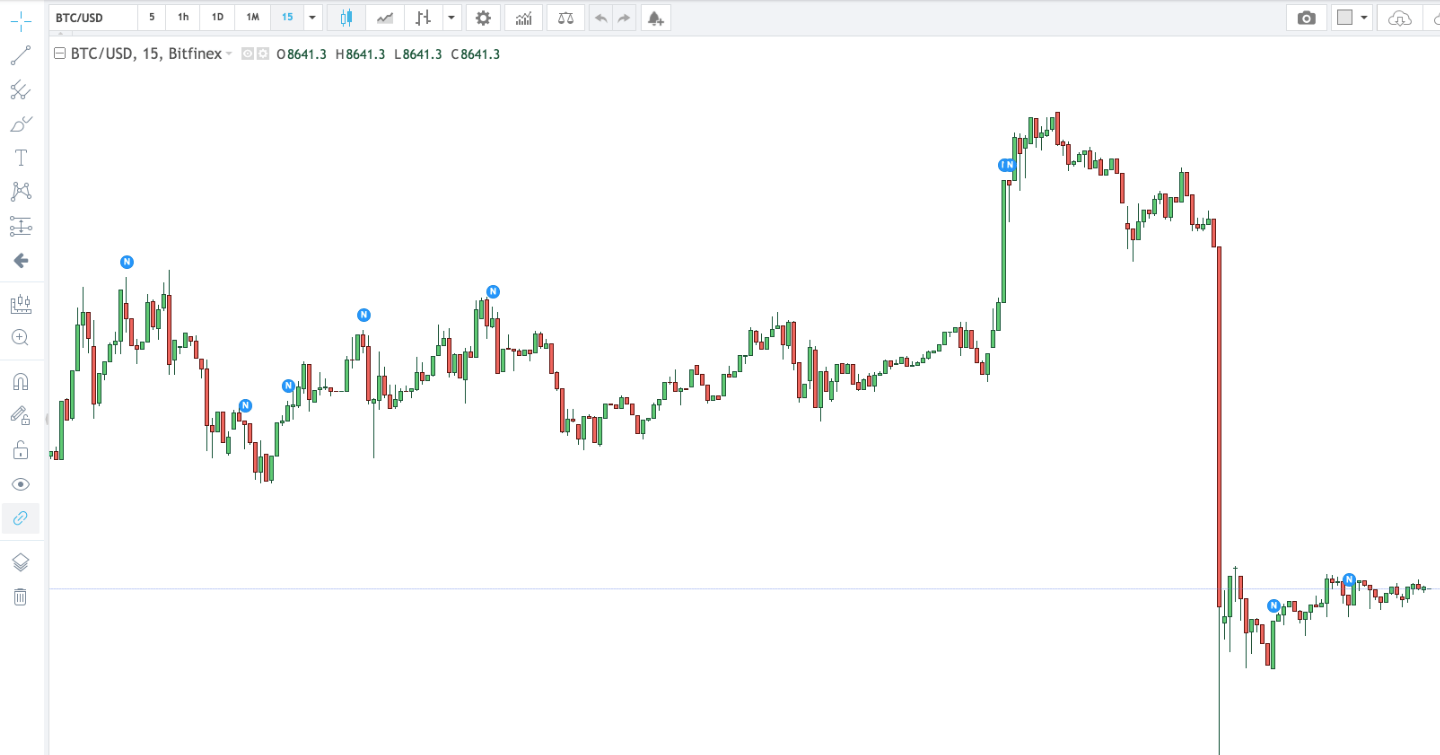Click the low value 'L8641.3'
The image size is (1440, 755).
click(x=418, y=54)
